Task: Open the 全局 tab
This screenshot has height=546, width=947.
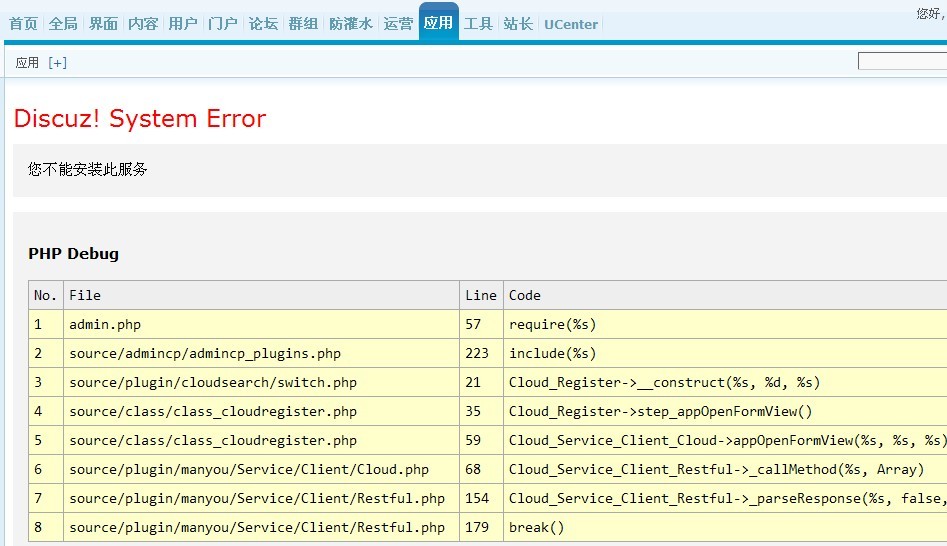Action: (x=63, y=24)
